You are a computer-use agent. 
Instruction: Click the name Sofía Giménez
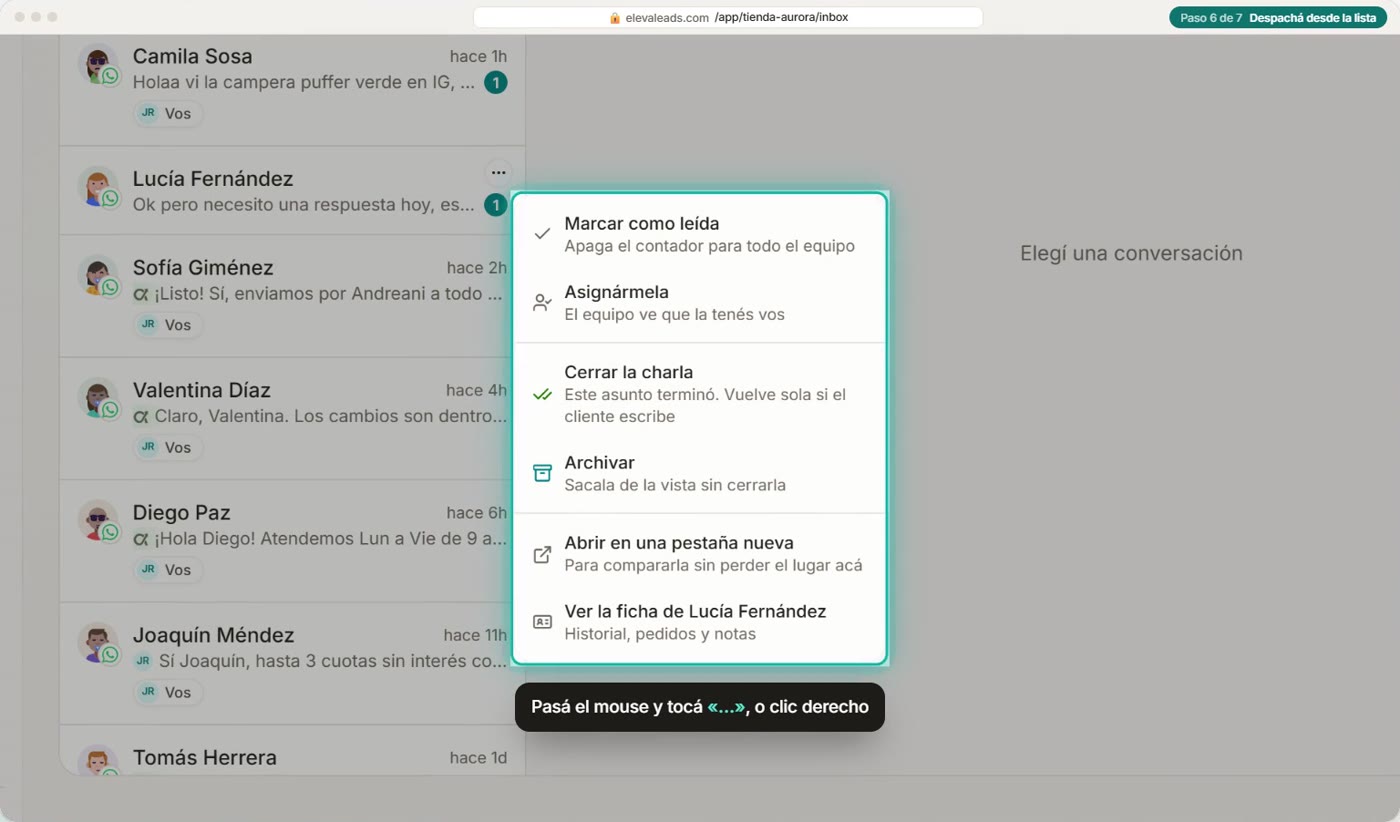[203, 268]
